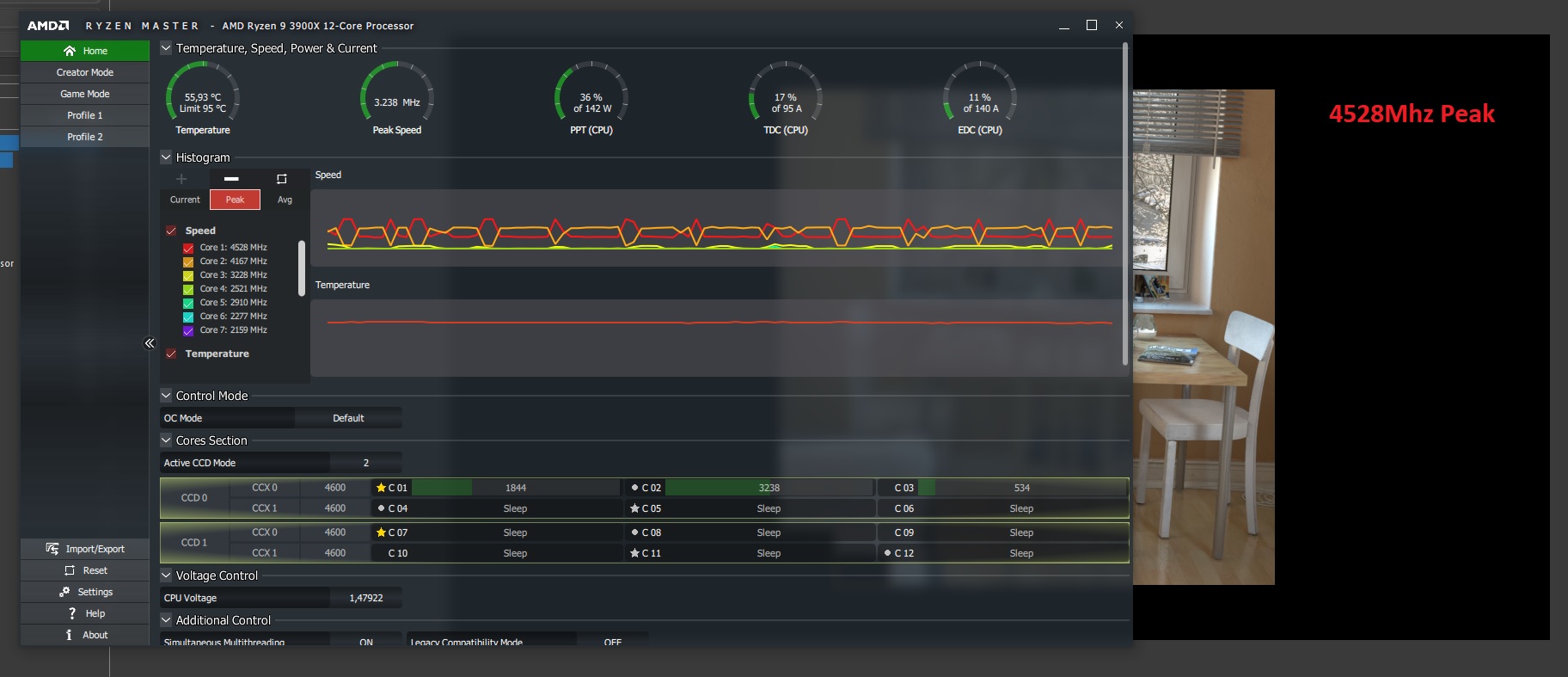Click the room render image in the background window
This screenshot has width=1568, height=677.
coord(1204,337)
